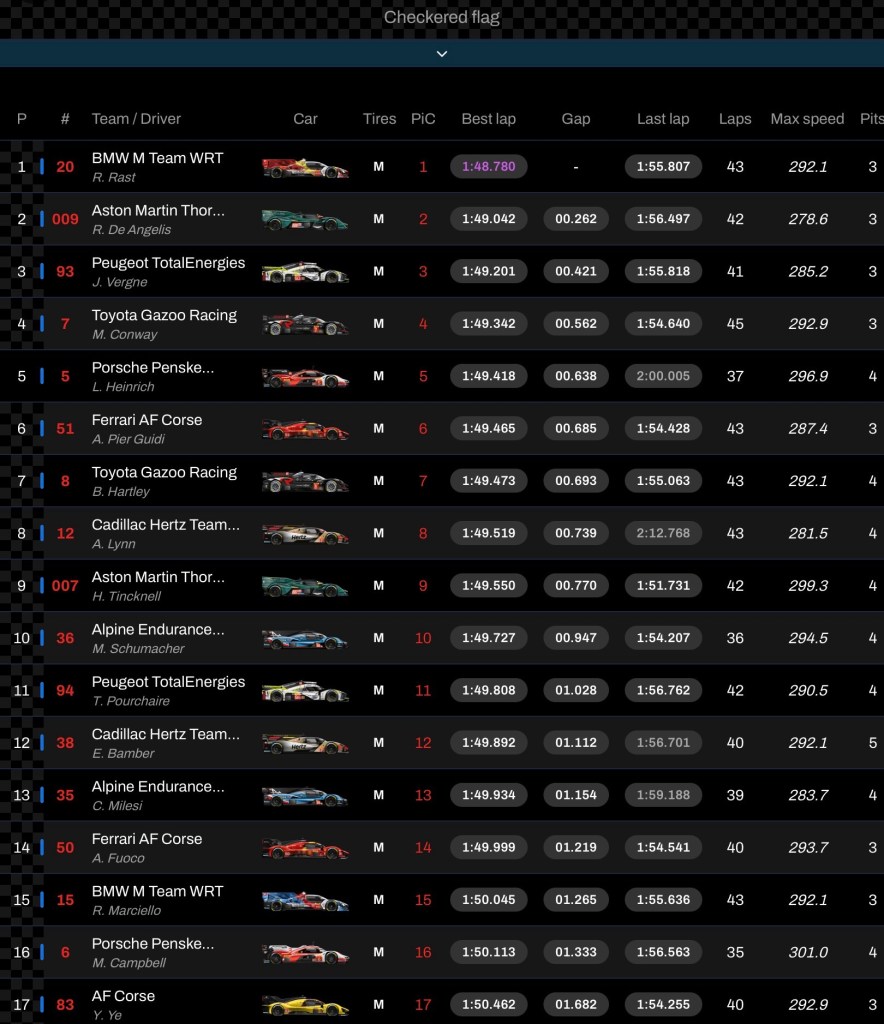Select driver T. Pourchaire

pos(131,701)
